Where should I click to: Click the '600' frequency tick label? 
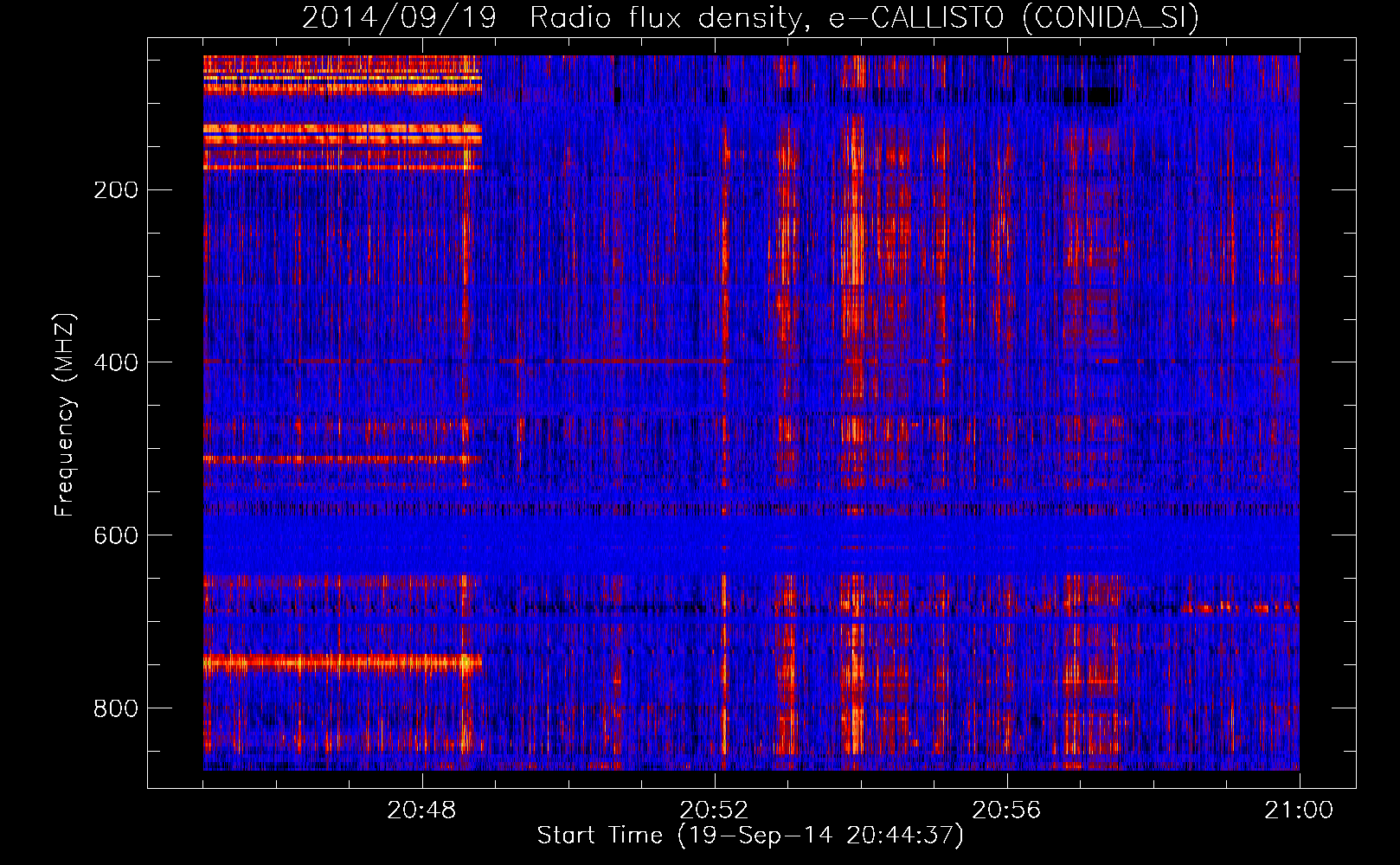[x=116, y=536]
